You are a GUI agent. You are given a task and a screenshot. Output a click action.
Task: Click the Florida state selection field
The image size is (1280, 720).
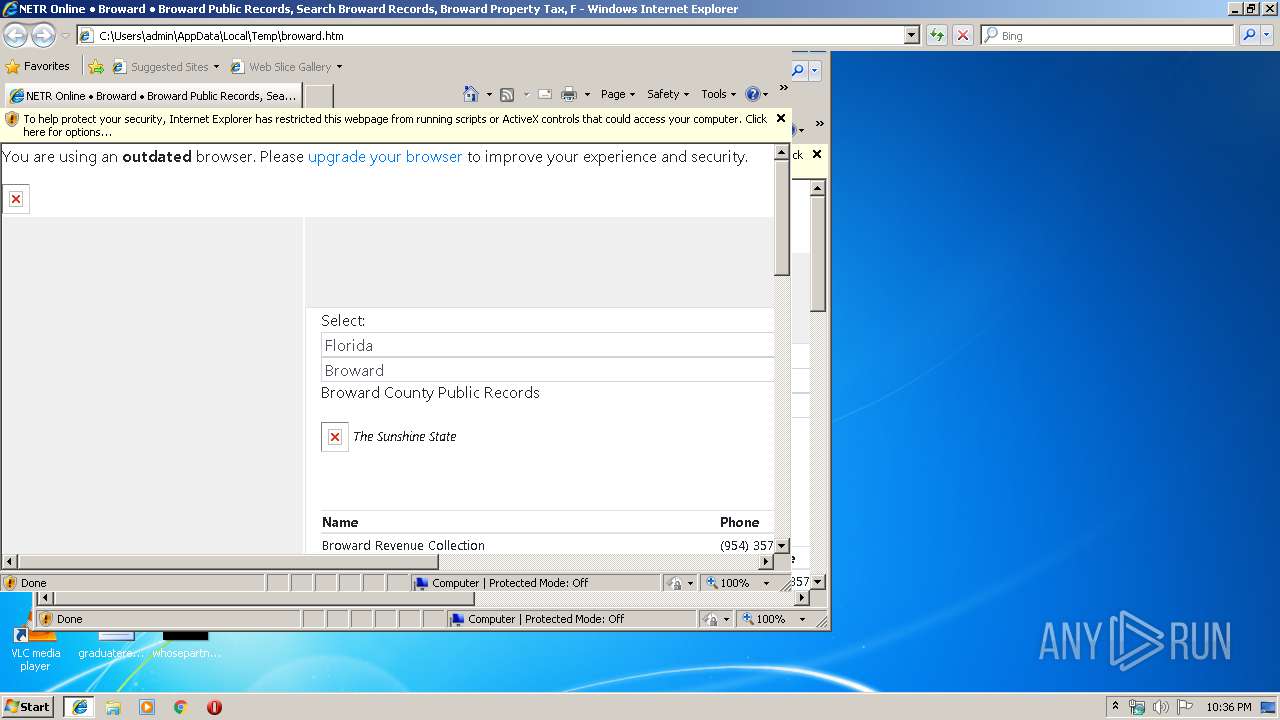click(547, 345)
